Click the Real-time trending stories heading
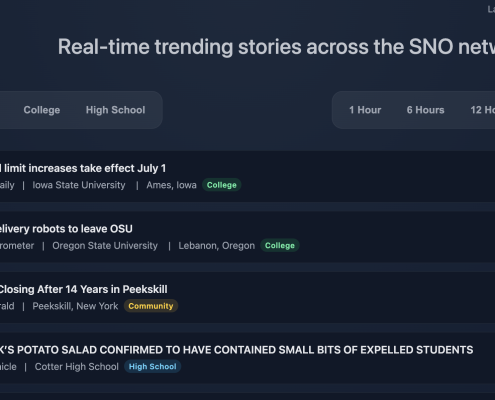The height and width of the screenshot is (400, 495). [x=276, y=47]
